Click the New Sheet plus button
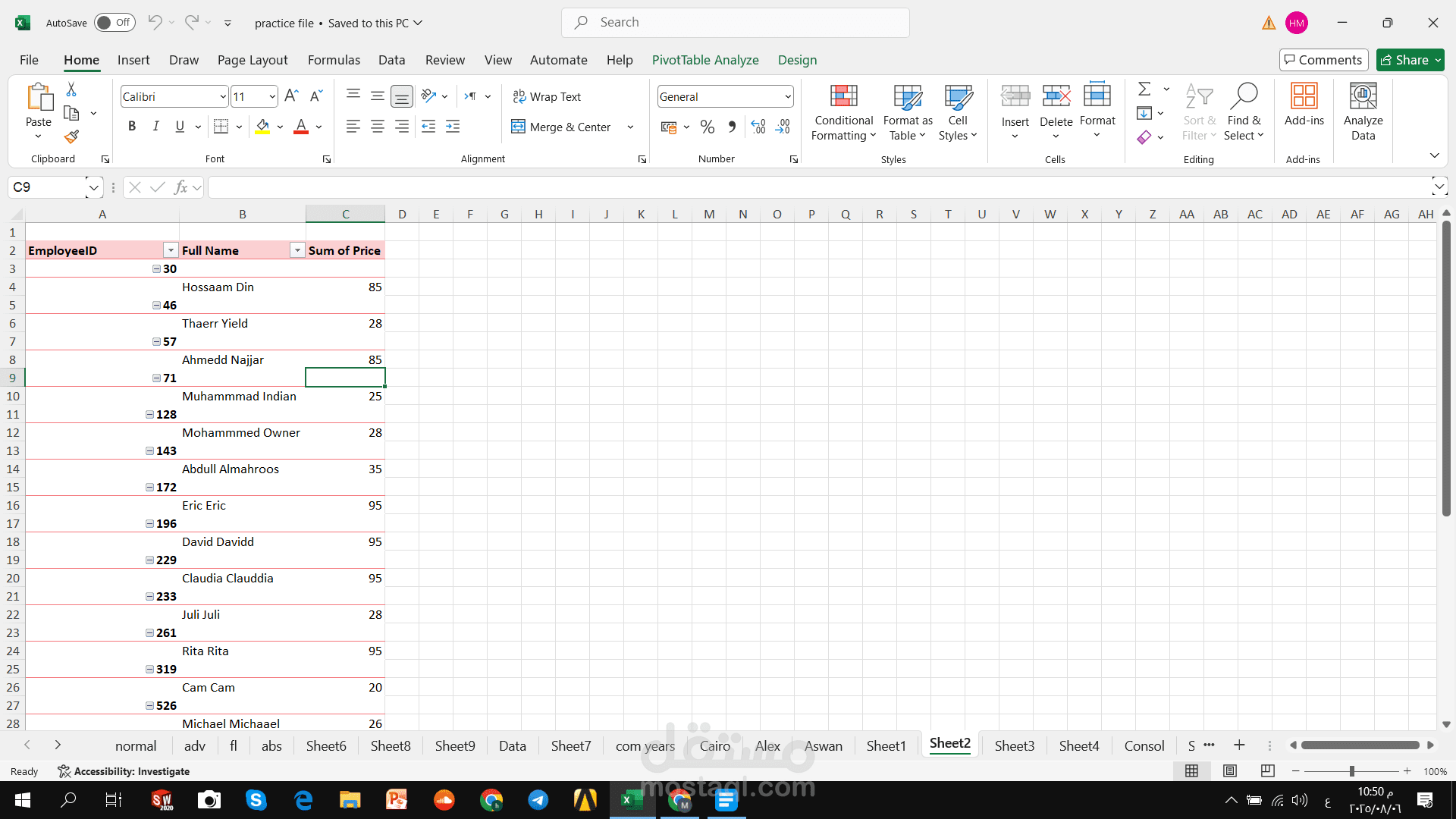Screen dimensions: 1456x819 (x=1240, y=745)
